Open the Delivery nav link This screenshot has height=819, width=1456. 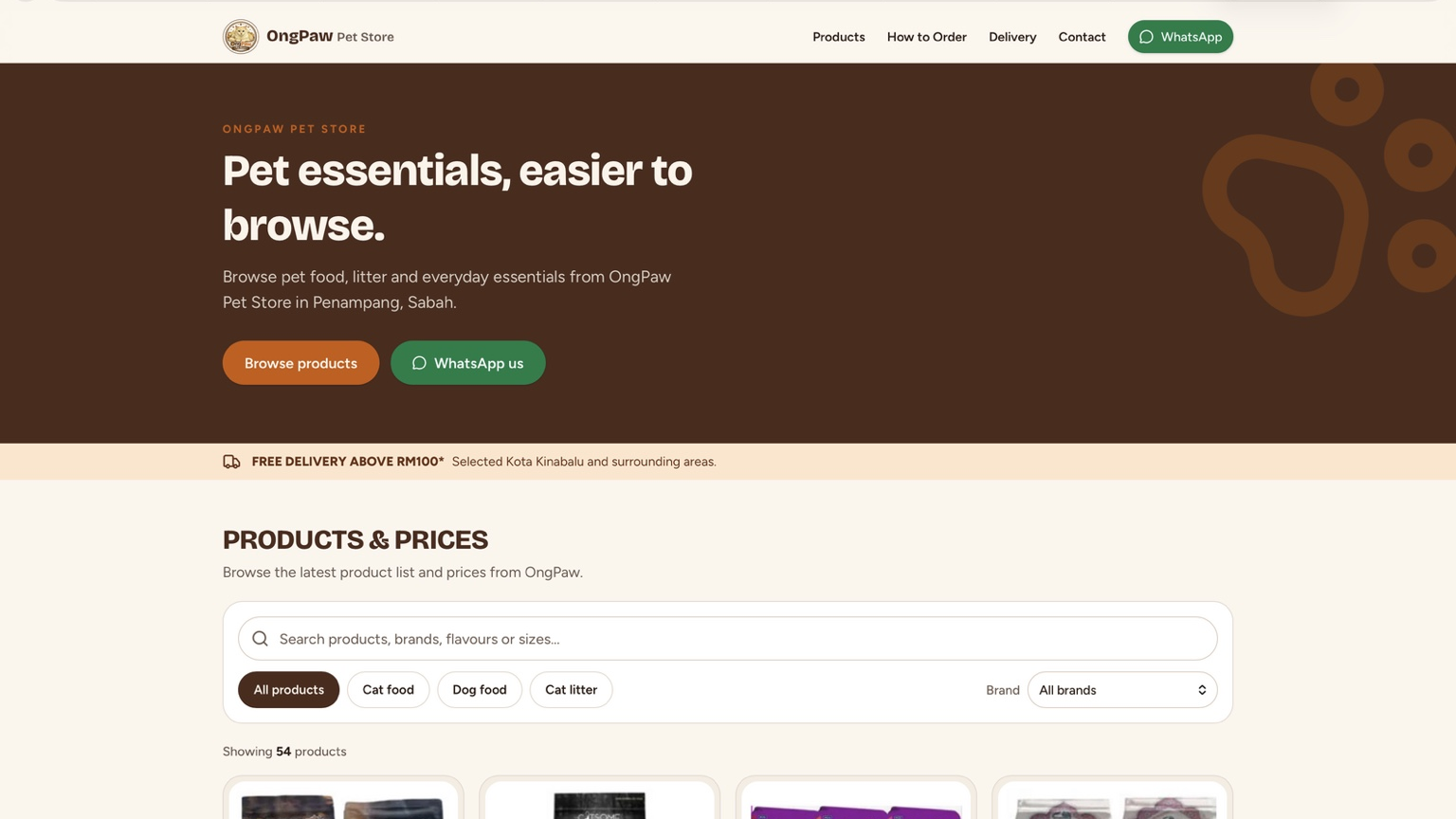coord(1012,37)
